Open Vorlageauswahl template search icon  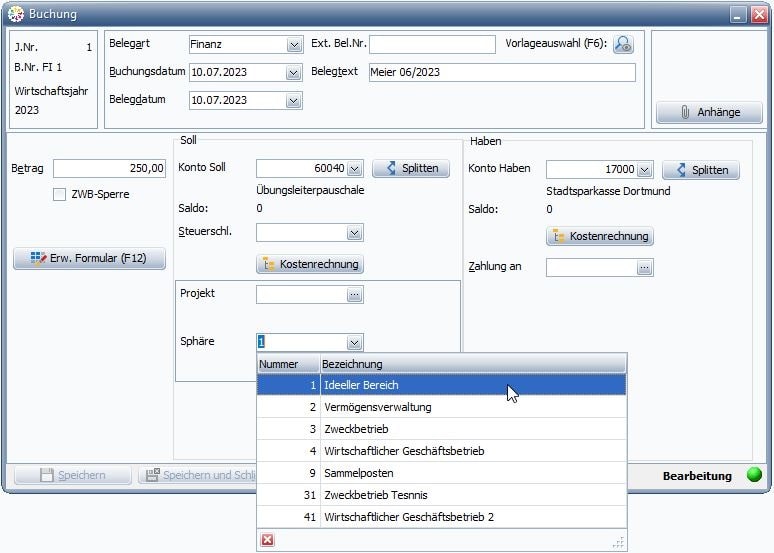pyautogui.click(x=623, y=44)
